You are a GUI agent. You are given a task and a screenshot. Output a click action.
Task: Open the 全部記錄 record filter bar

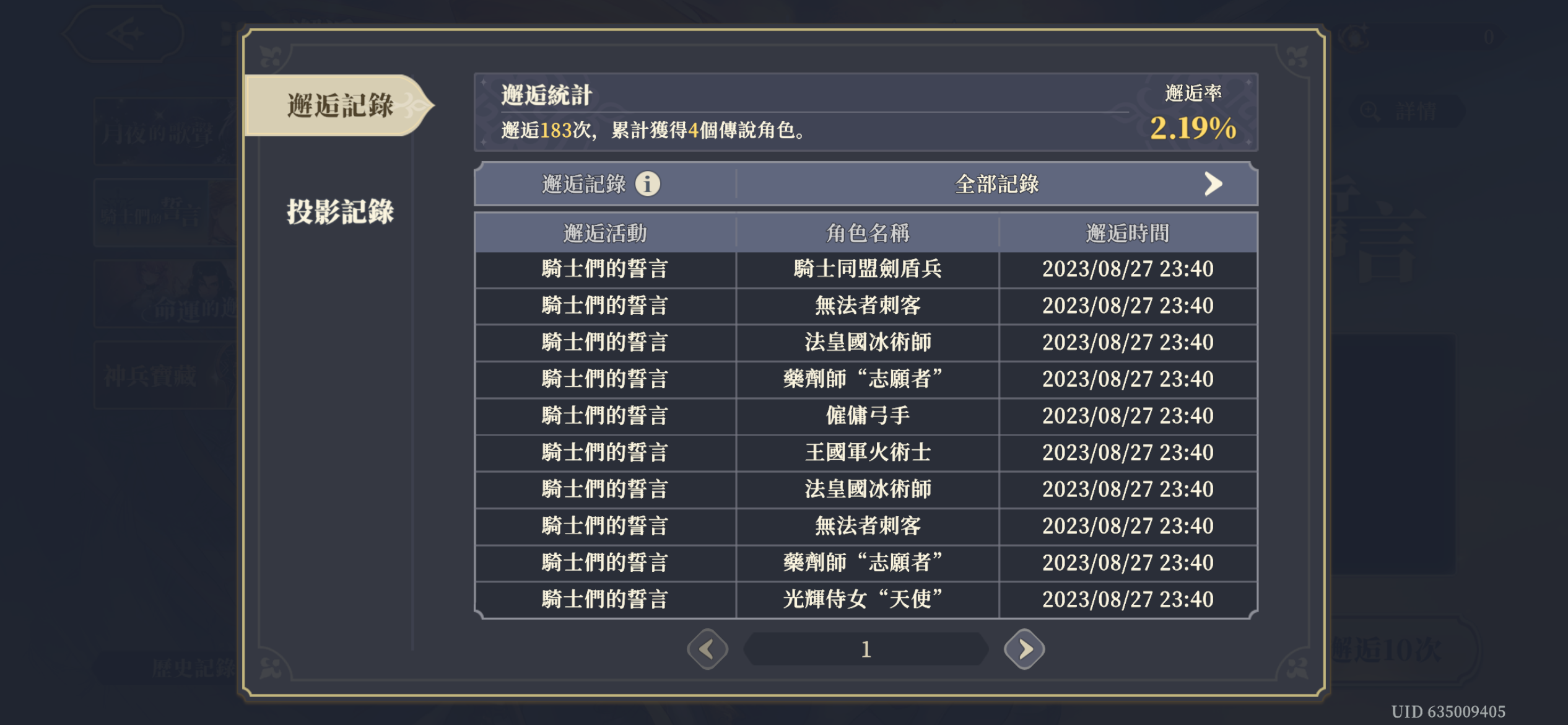coord(996,184)
